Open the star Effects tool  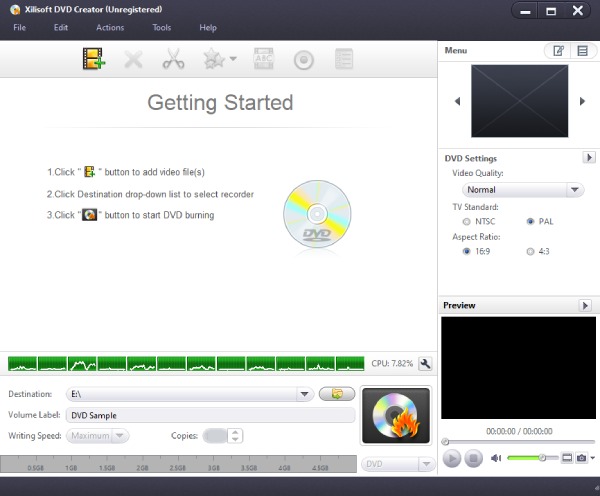[x=214, y=59]
